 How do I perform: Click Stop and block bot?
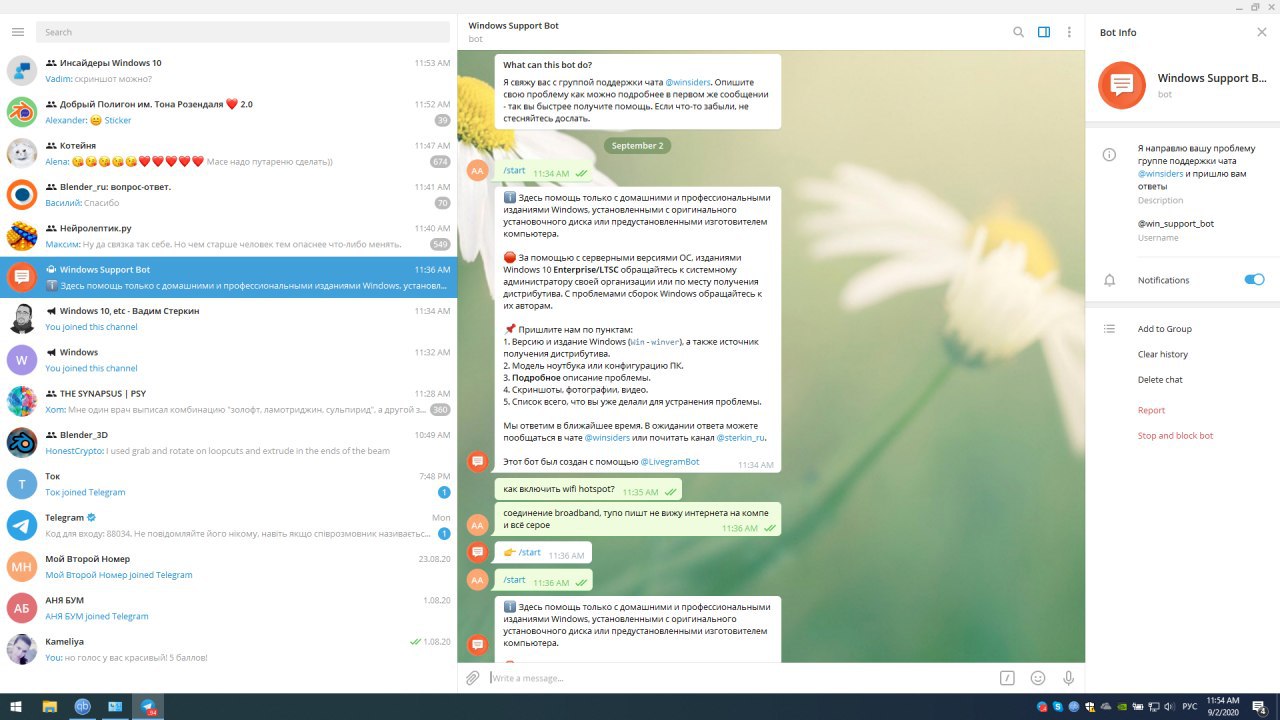pyautogui.click(x=1175, y=436)
